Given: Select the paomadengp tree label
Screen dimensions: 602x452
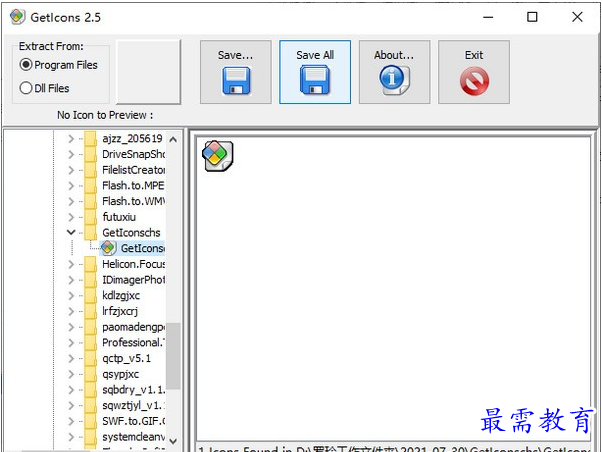Looking at the screenshot, I should tap(134, 327).
